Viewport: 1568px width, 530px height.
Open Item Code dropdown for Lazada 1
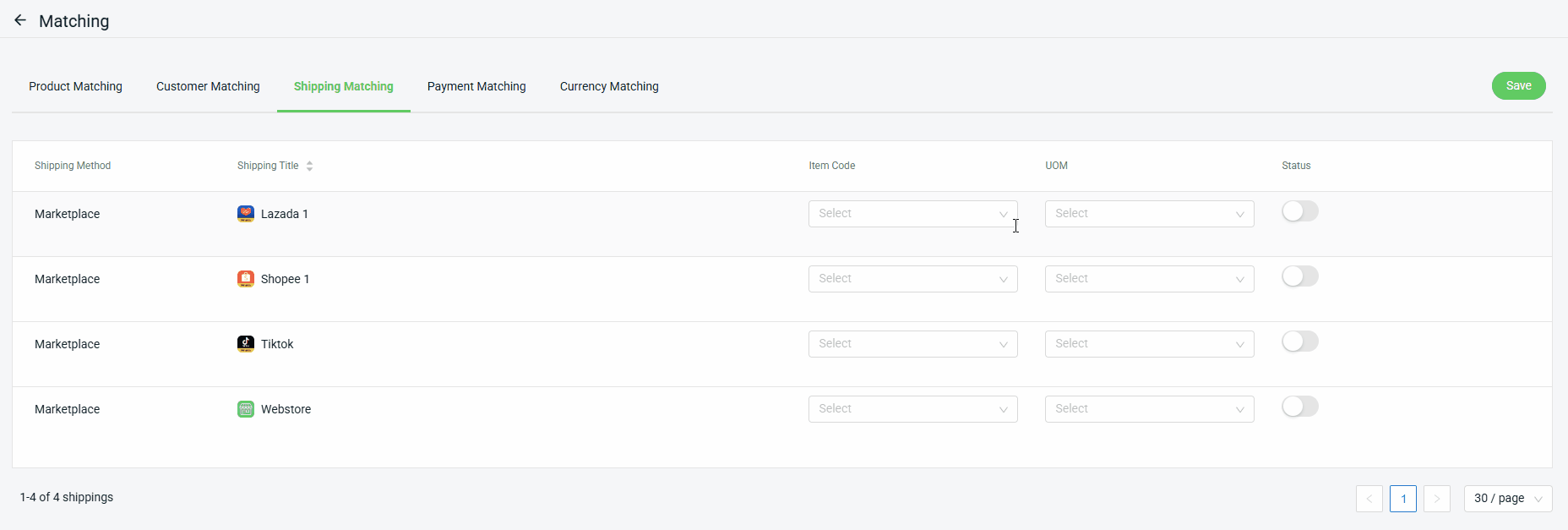tap(912, 214)
